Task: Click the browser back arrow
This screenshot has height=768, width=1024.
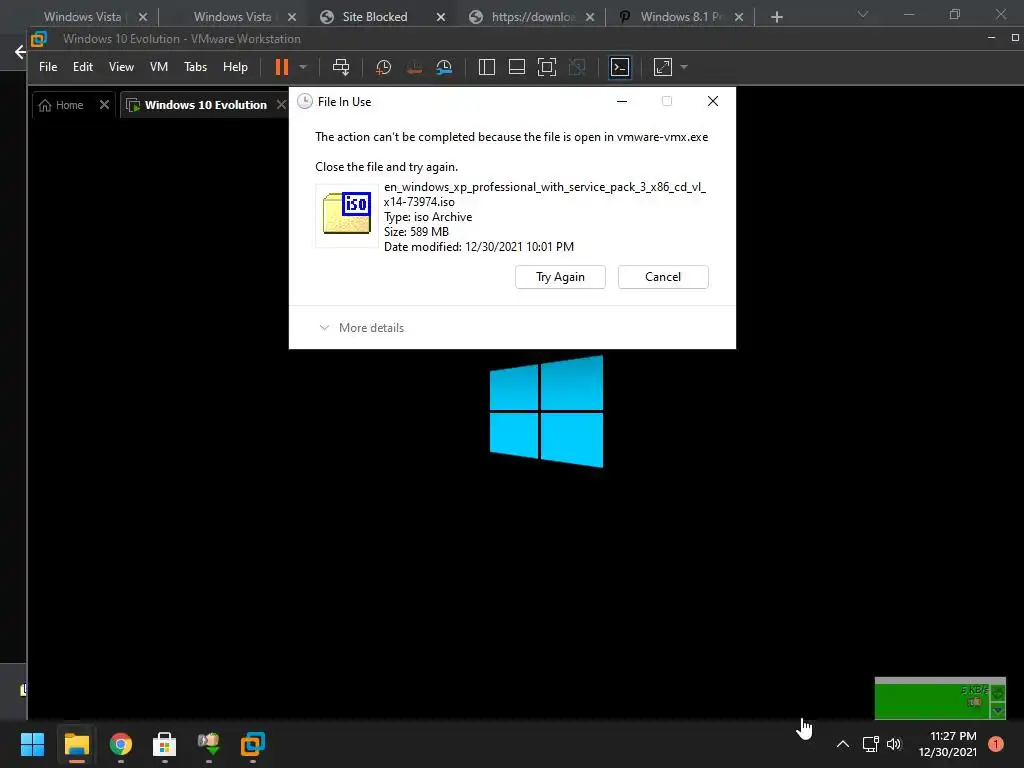Action: tap(20, 52)
